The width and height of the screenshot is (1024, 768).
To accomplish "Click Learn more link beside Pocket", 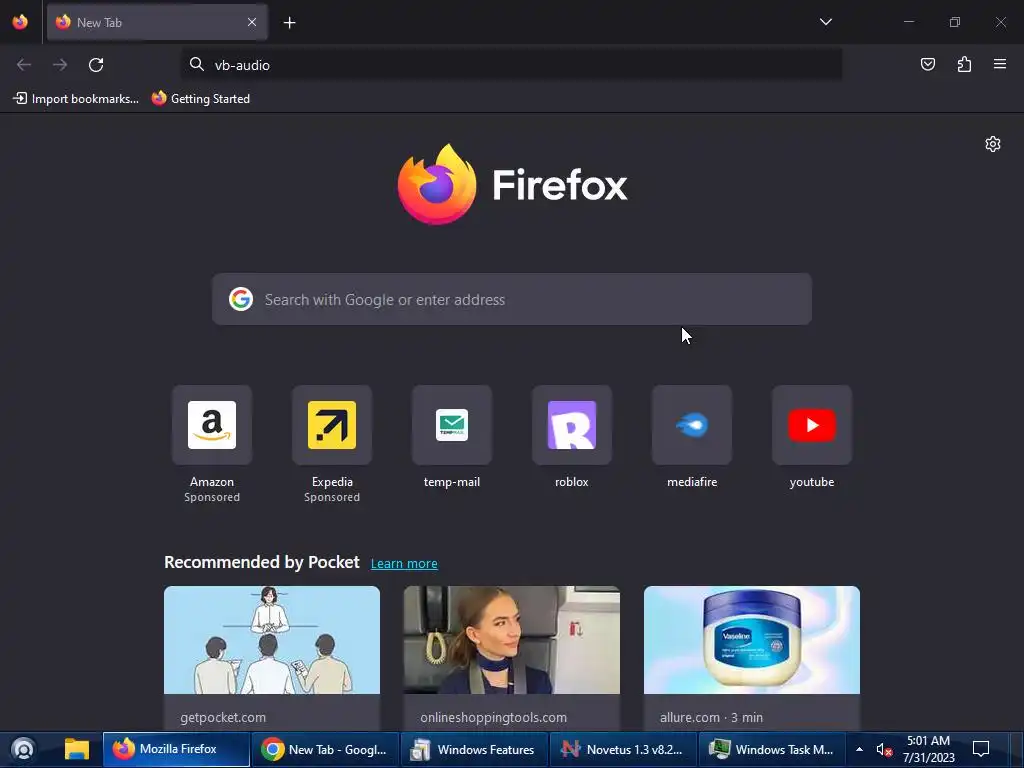I will (x=404, y=564).
